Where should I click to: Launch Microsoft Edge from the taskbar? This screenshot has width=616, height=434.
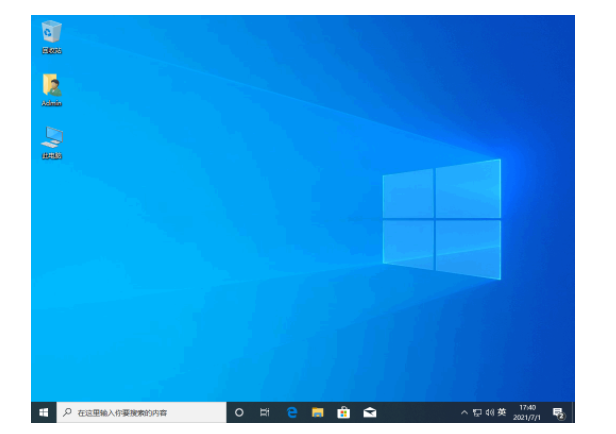[292, 412]
